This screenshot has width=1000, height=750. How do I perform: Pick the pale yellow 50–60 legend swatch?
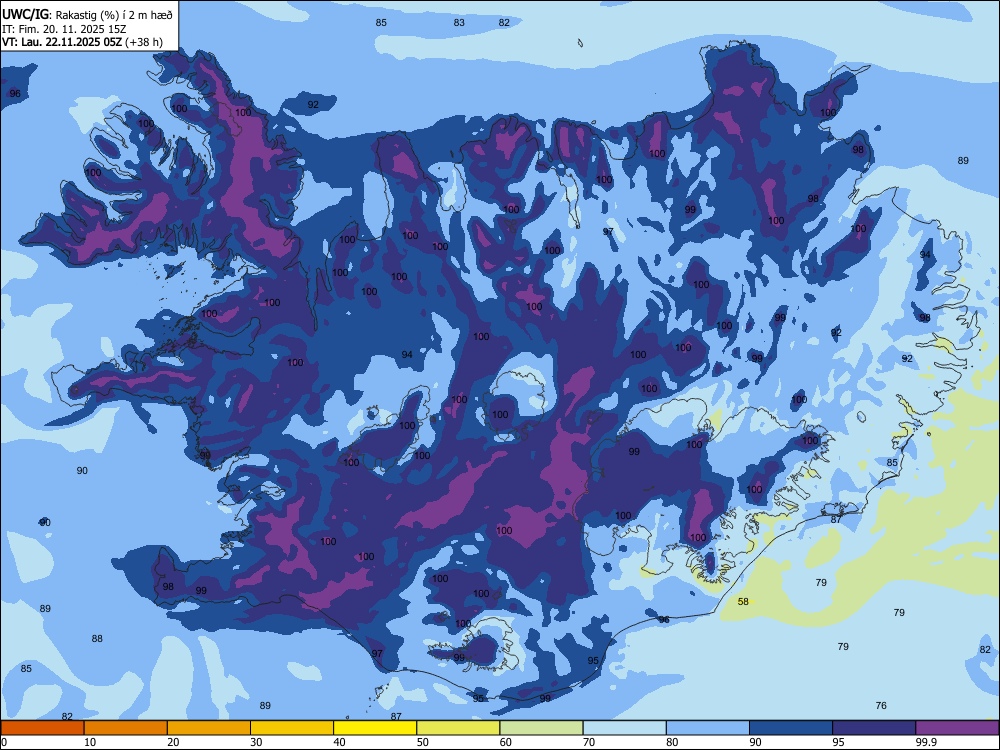tap(458, 728)
